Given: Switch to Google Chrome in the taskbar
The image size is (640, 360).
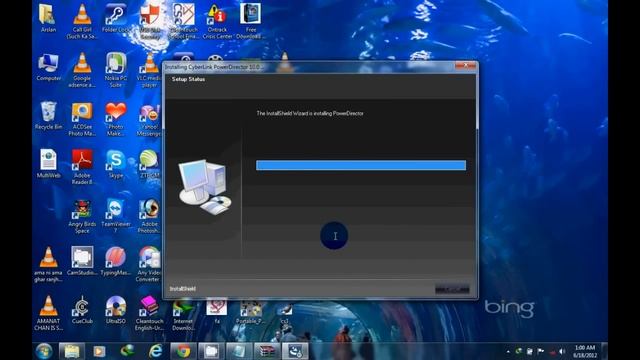Looking at the screenshot, I should click(x=183, y=351).
